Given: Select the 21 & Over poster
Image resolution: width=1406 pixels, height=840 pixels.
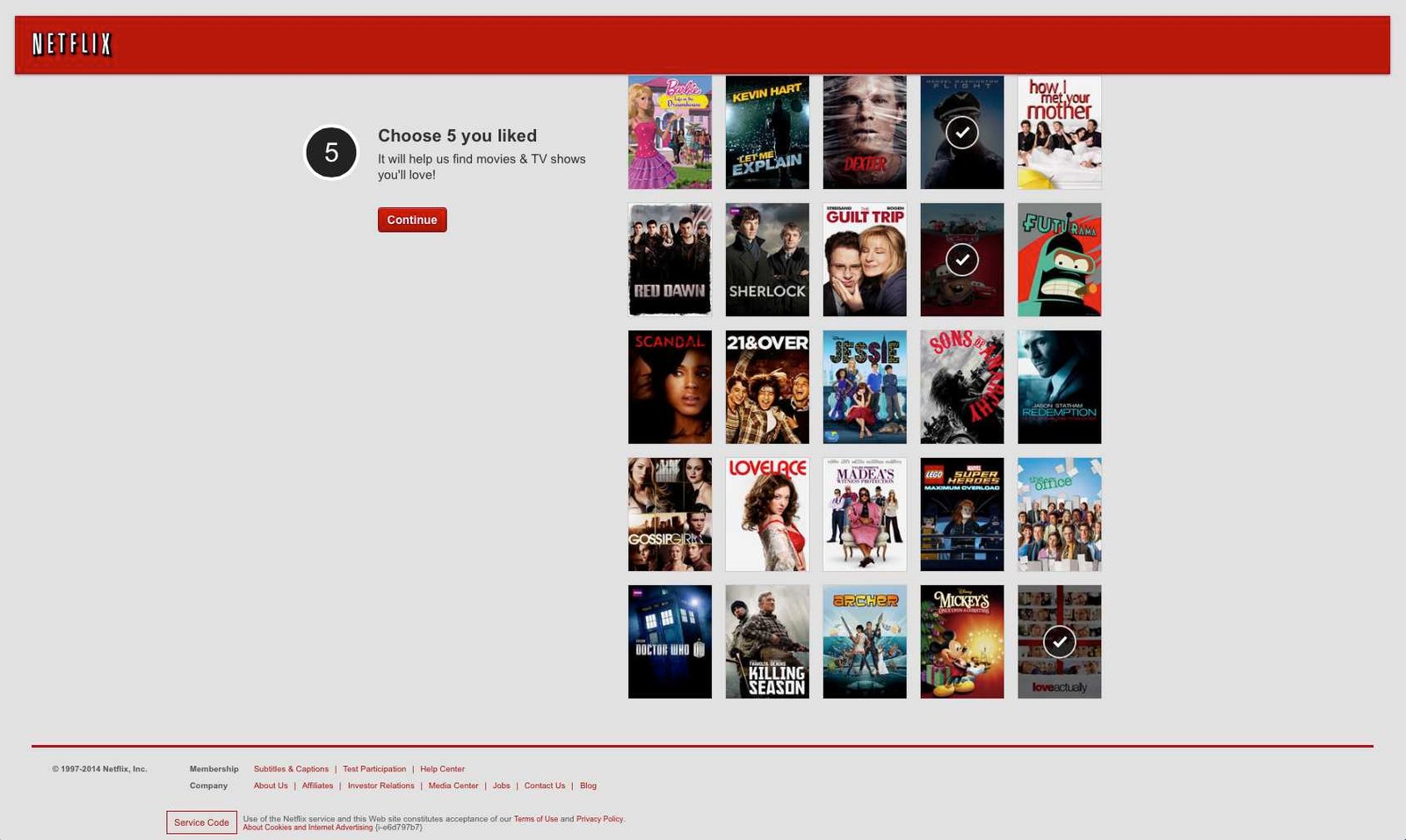Looking at the screenshot, I should pyautogui.click(x=767, y=387).
